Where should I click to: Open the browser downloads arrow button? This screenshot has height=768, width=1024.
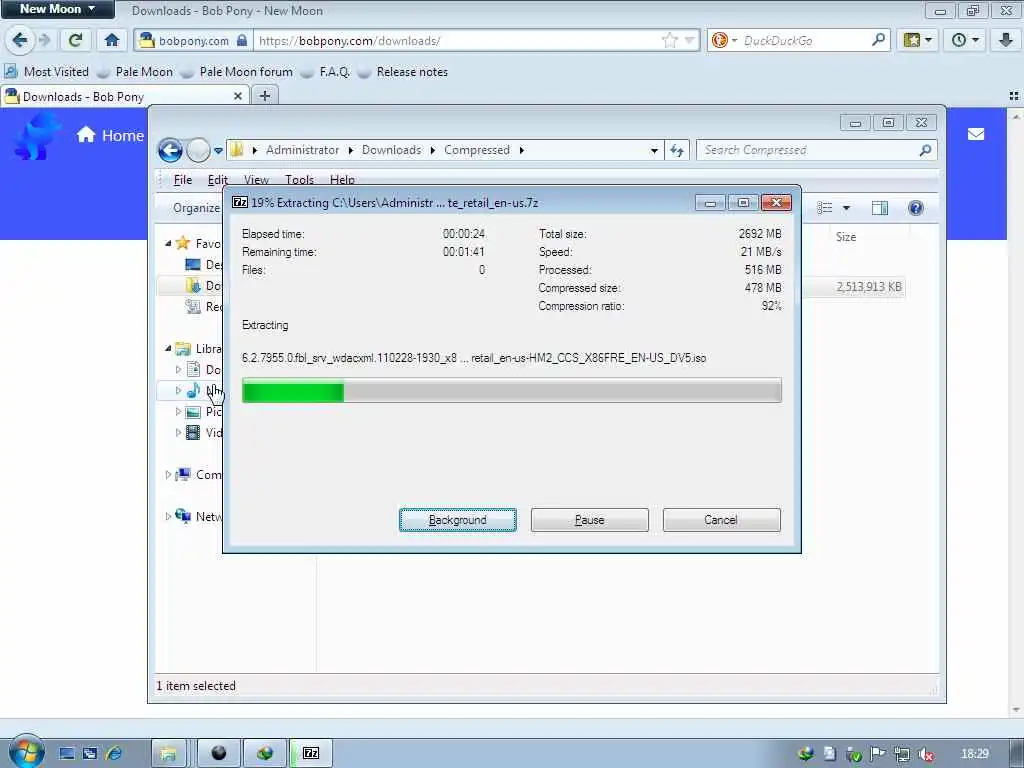1006,40
